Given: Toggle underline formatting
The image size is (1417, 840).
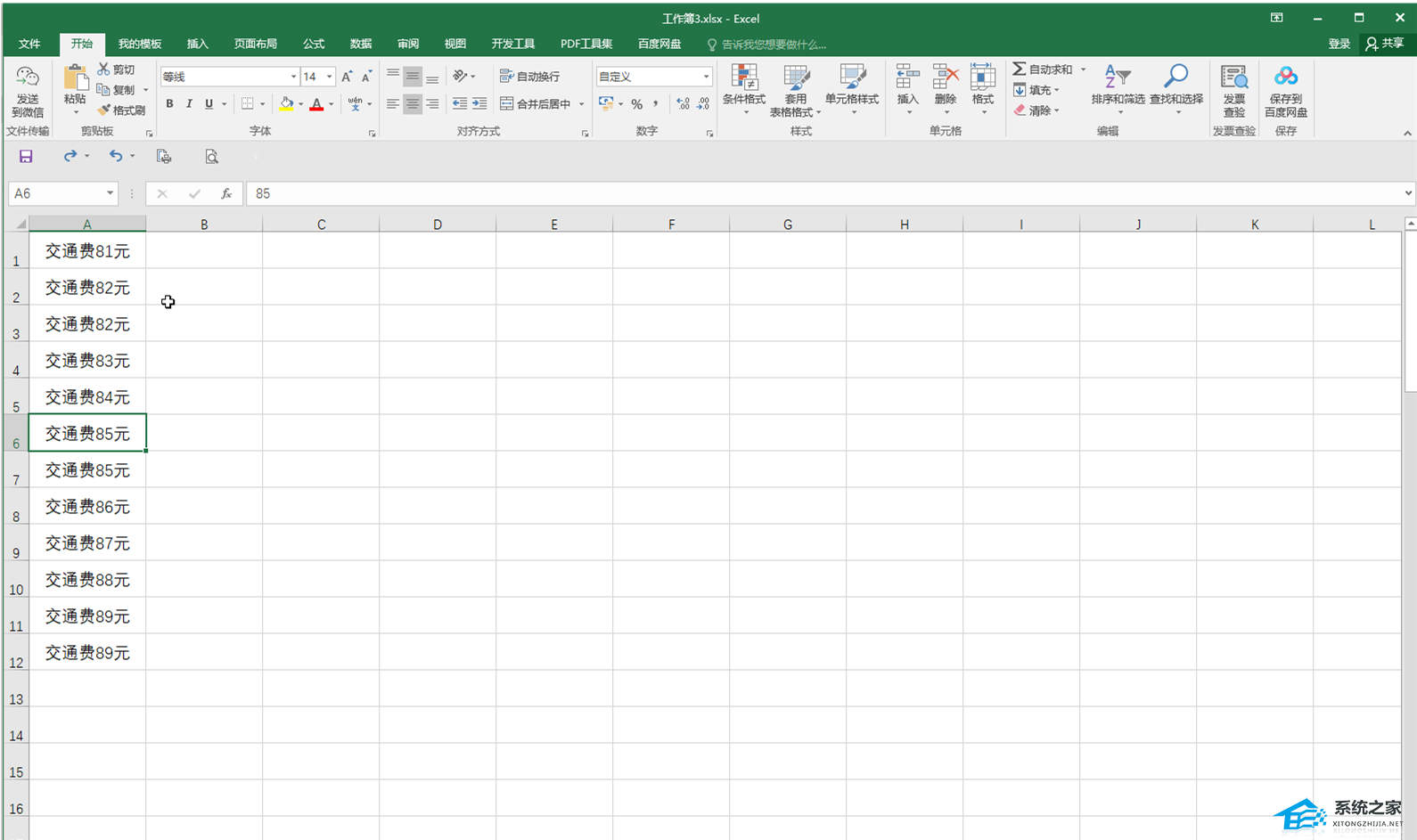Looking at the screenshot, I should 209,104.
